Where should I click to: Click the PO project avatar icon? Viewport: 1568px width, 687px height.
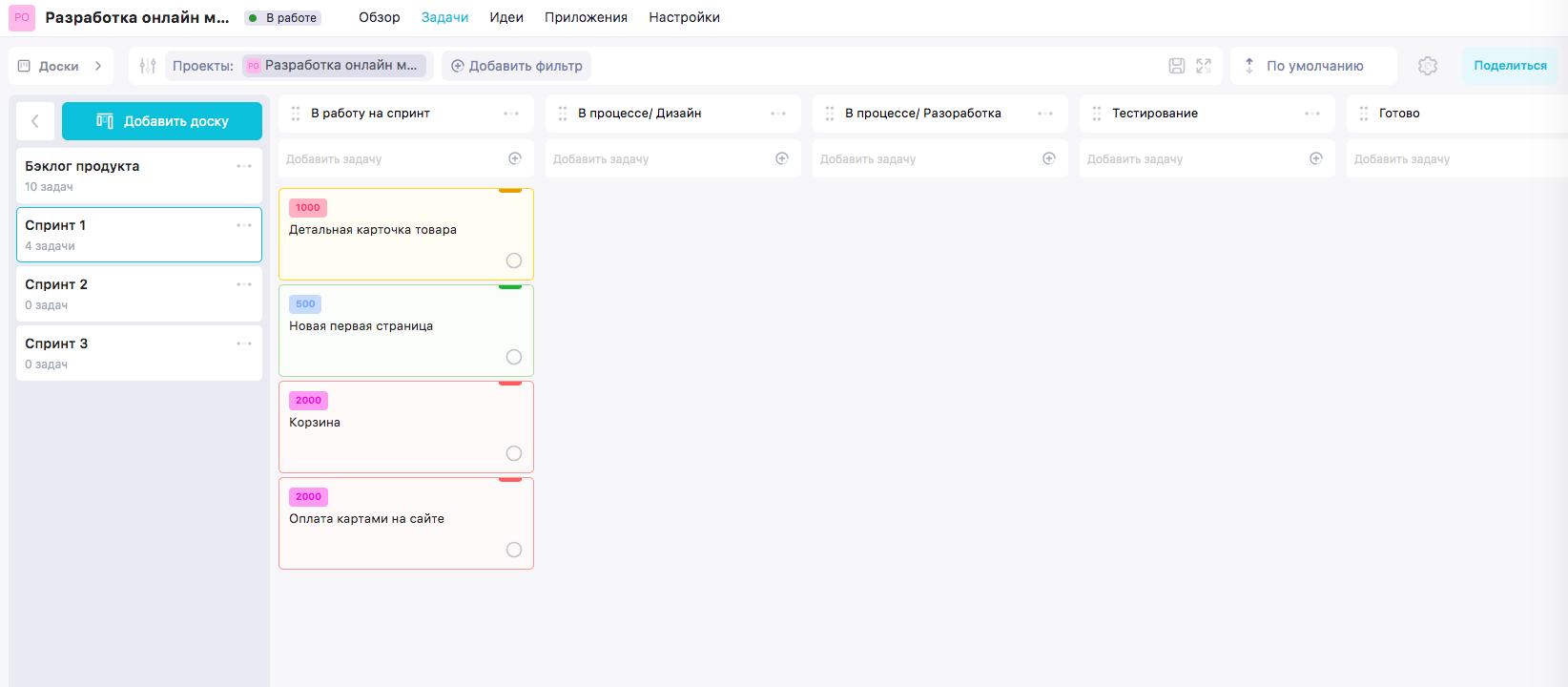22,17
